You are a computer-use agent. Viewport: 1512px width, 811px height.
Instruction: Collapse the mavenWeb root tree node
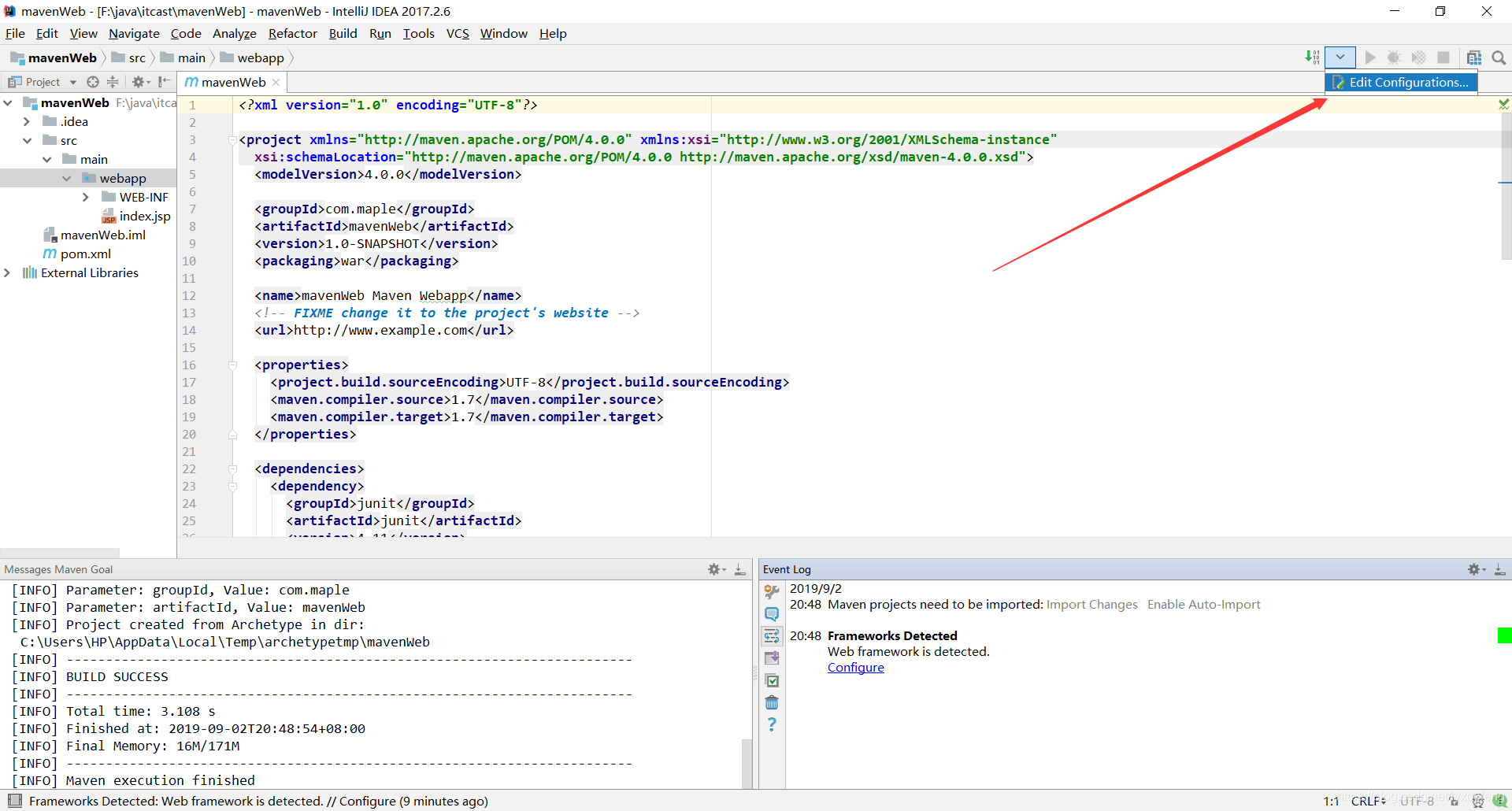click(x=8, y=102)
